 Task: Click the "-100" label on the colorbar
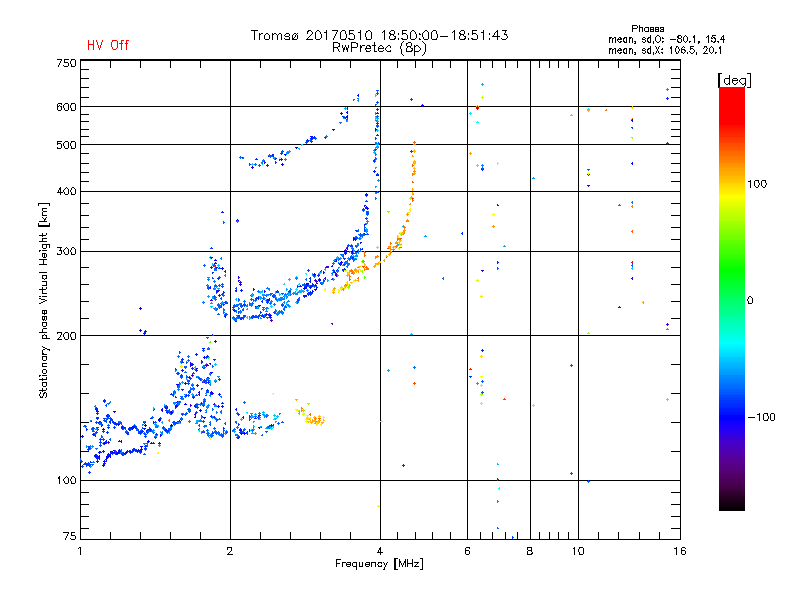click(761, 417)
